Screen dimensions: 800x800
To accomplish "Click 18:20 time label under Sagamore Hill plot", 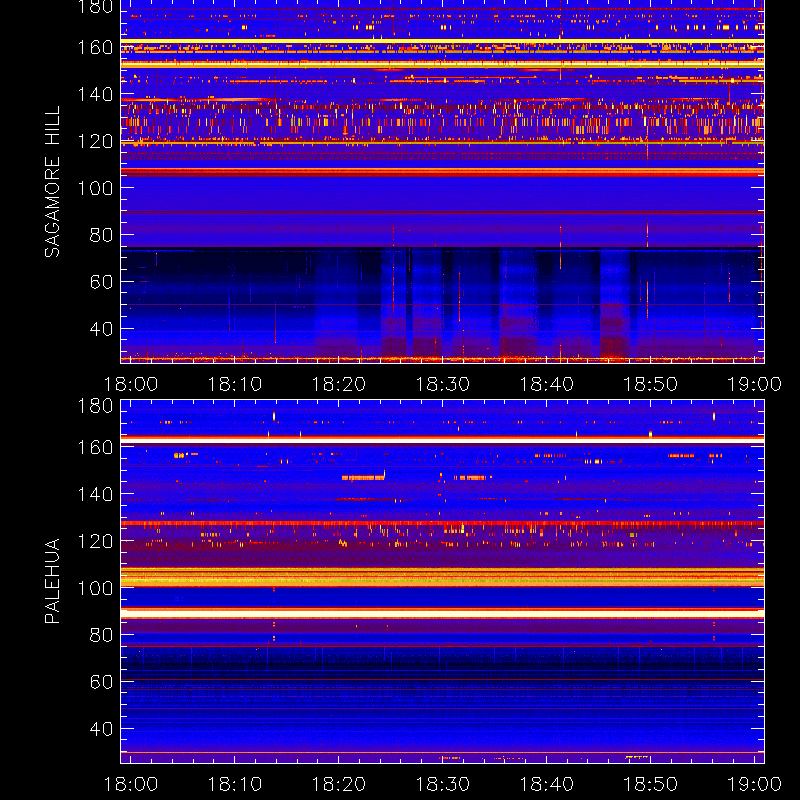I will tap(339, 384).
